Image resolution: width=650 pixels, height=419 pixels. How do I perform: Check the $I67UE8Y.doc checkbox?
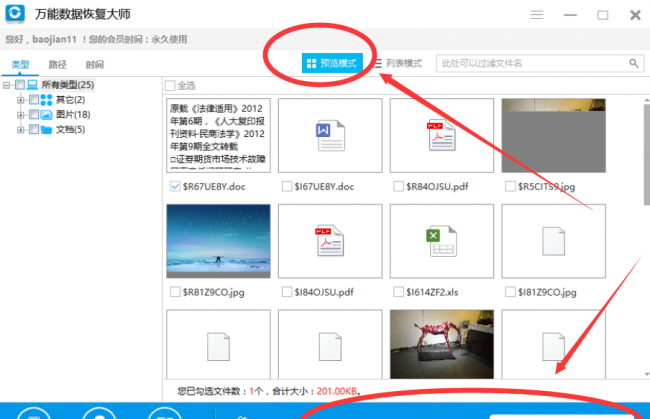coord(286,186)
